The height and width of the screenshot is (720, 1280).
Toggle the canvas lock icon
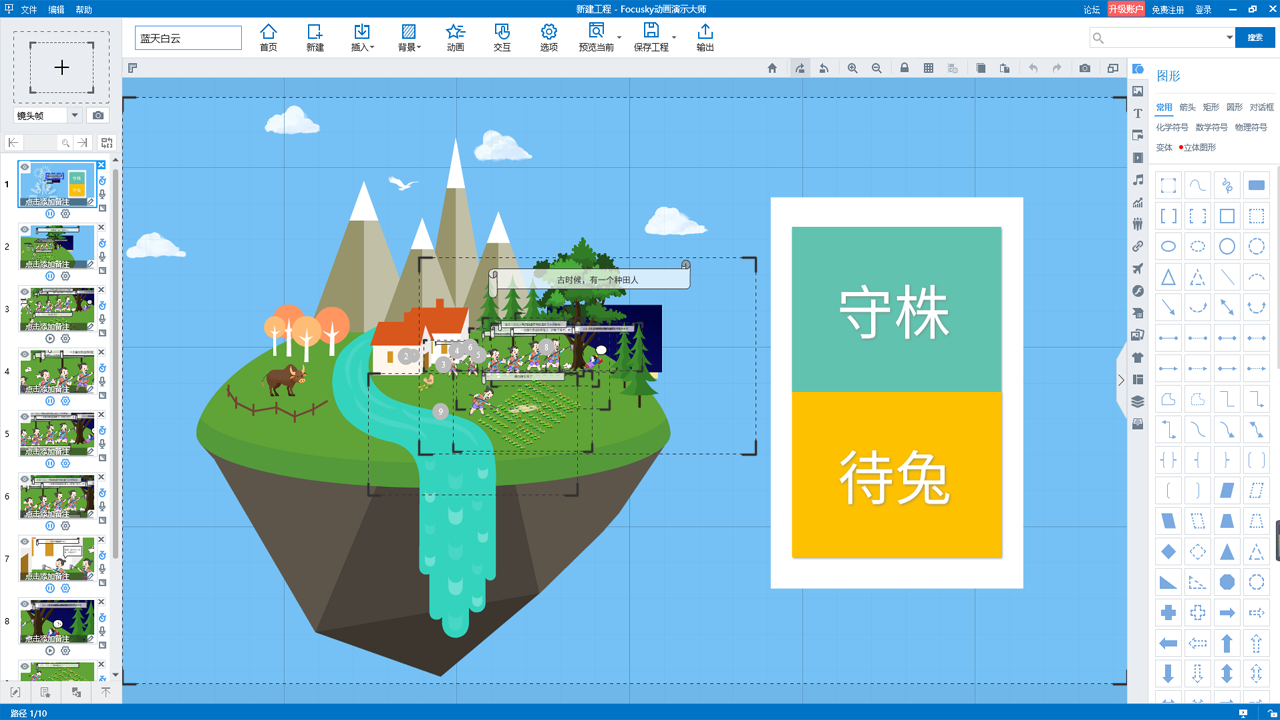coord(904,68)
